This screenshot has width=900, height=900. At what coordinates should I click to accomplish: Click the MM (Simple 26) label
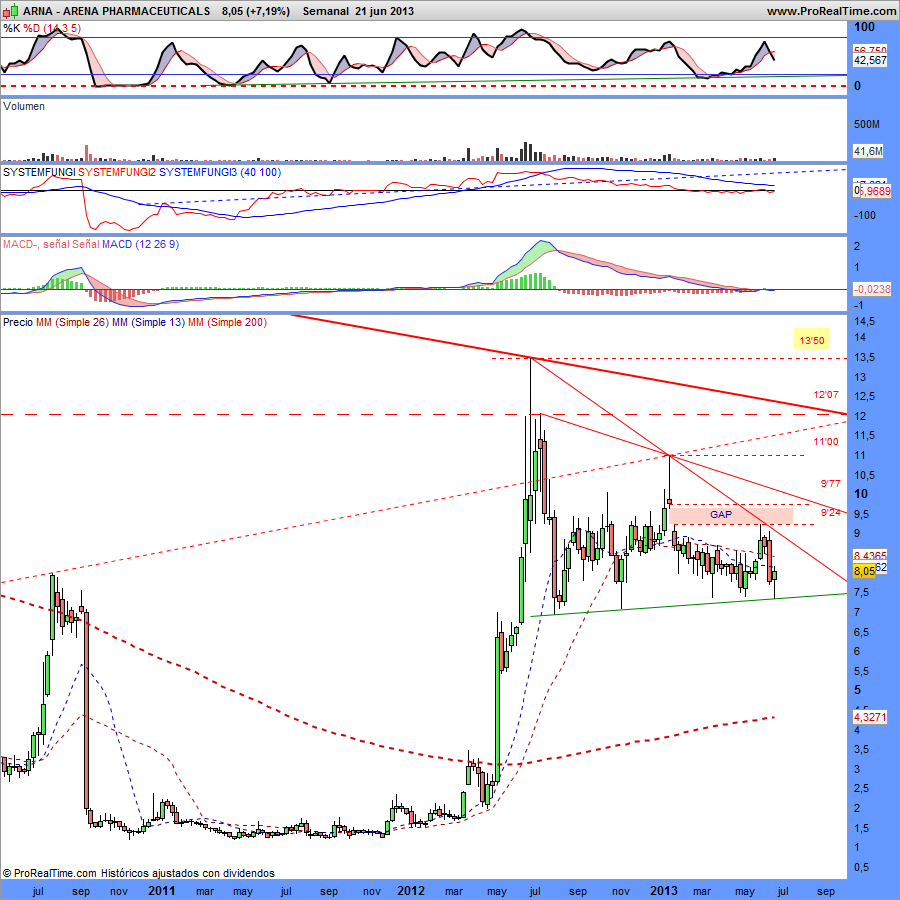coord(72,323)
